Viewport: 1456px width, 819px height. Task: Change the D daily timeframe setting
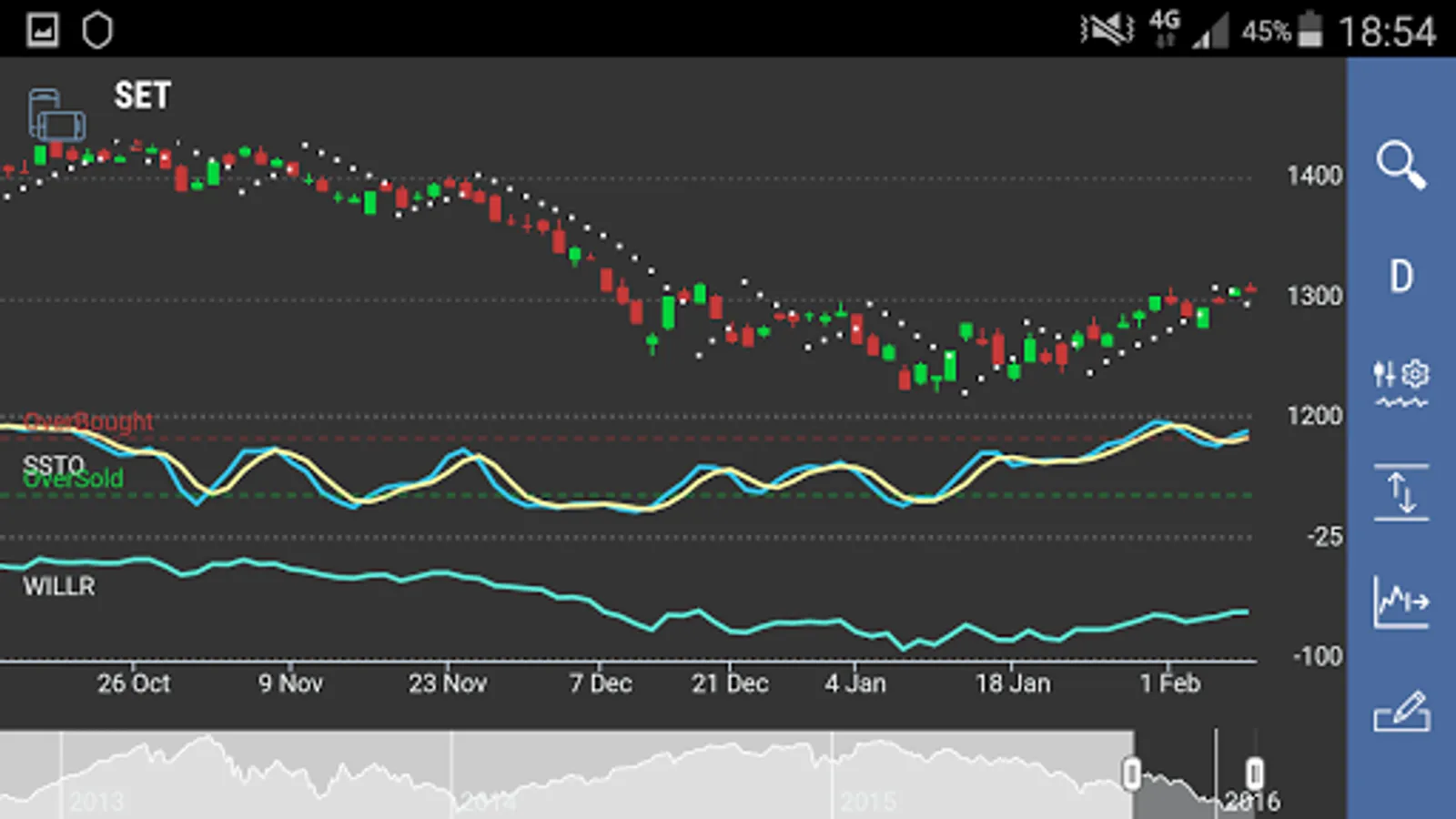1401,276
